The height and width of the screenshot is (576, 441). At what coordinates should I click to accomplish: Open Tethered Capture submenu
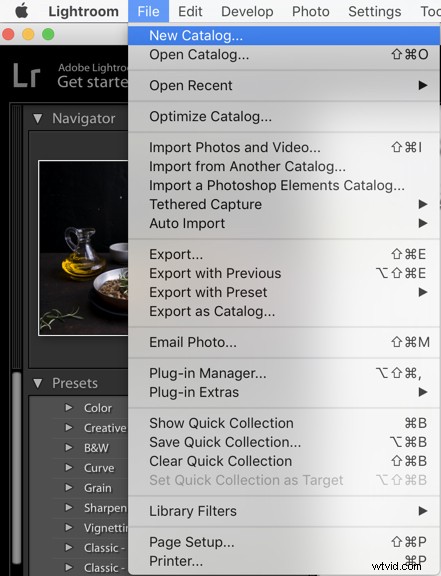[284, 204]
